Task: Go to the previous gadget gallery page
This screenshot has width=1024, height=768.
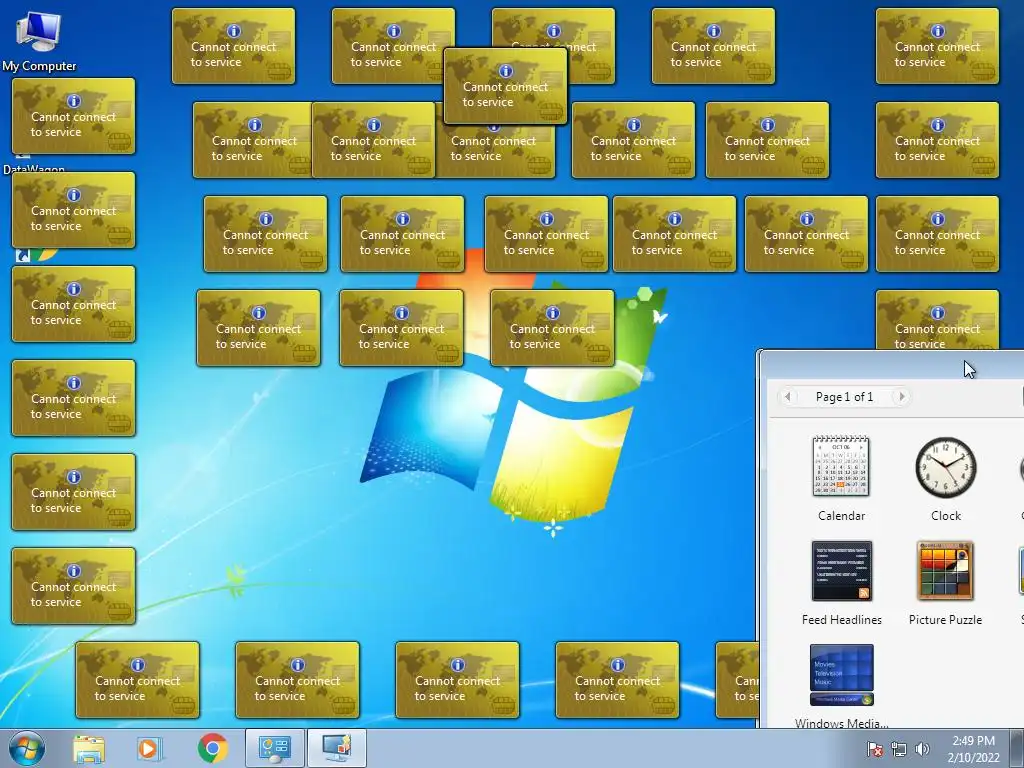Action: click(788, 396)
